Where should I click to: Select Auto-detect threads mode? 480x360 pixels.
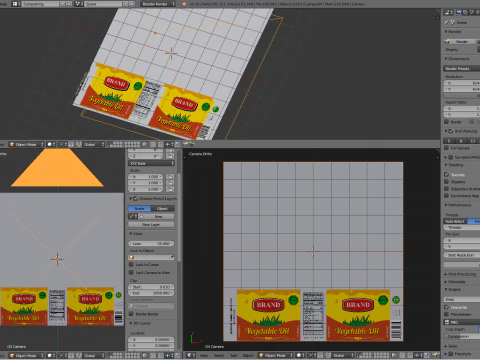[x=455, y=221]
